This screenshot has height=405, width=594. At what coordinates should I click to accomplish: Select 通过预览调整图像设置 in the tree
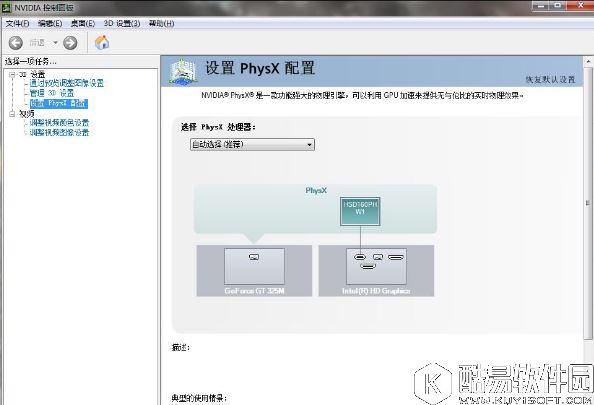tap(67, 83)
